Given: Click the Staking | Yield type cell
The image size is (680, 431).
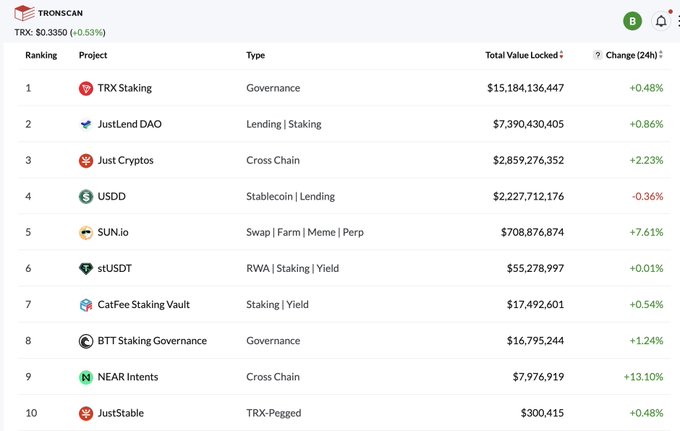Looking at the screenshot, I should pos(278,304).
